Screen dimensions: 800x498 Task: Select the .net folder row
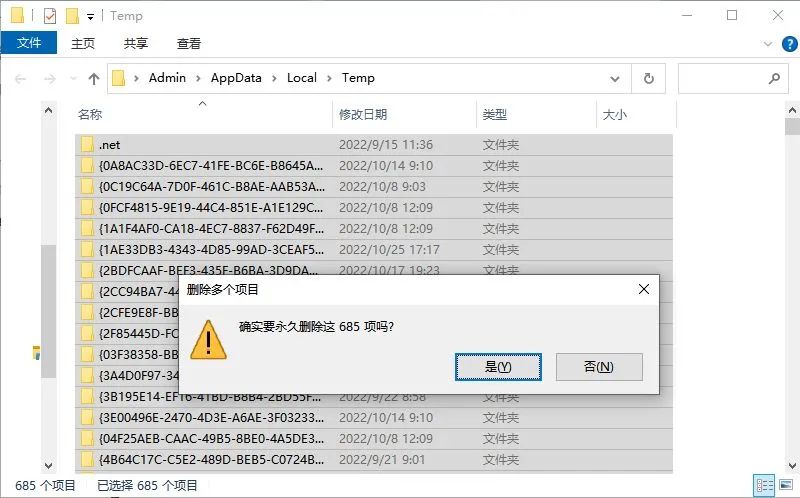pos(374,145)
